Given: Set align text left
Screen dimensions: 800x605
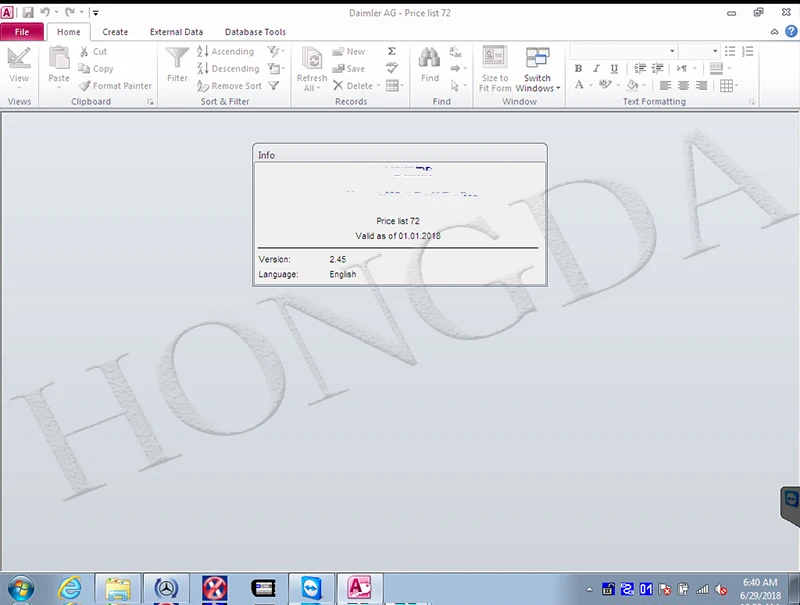Looking at the screenshot, I should click(665, 85).
